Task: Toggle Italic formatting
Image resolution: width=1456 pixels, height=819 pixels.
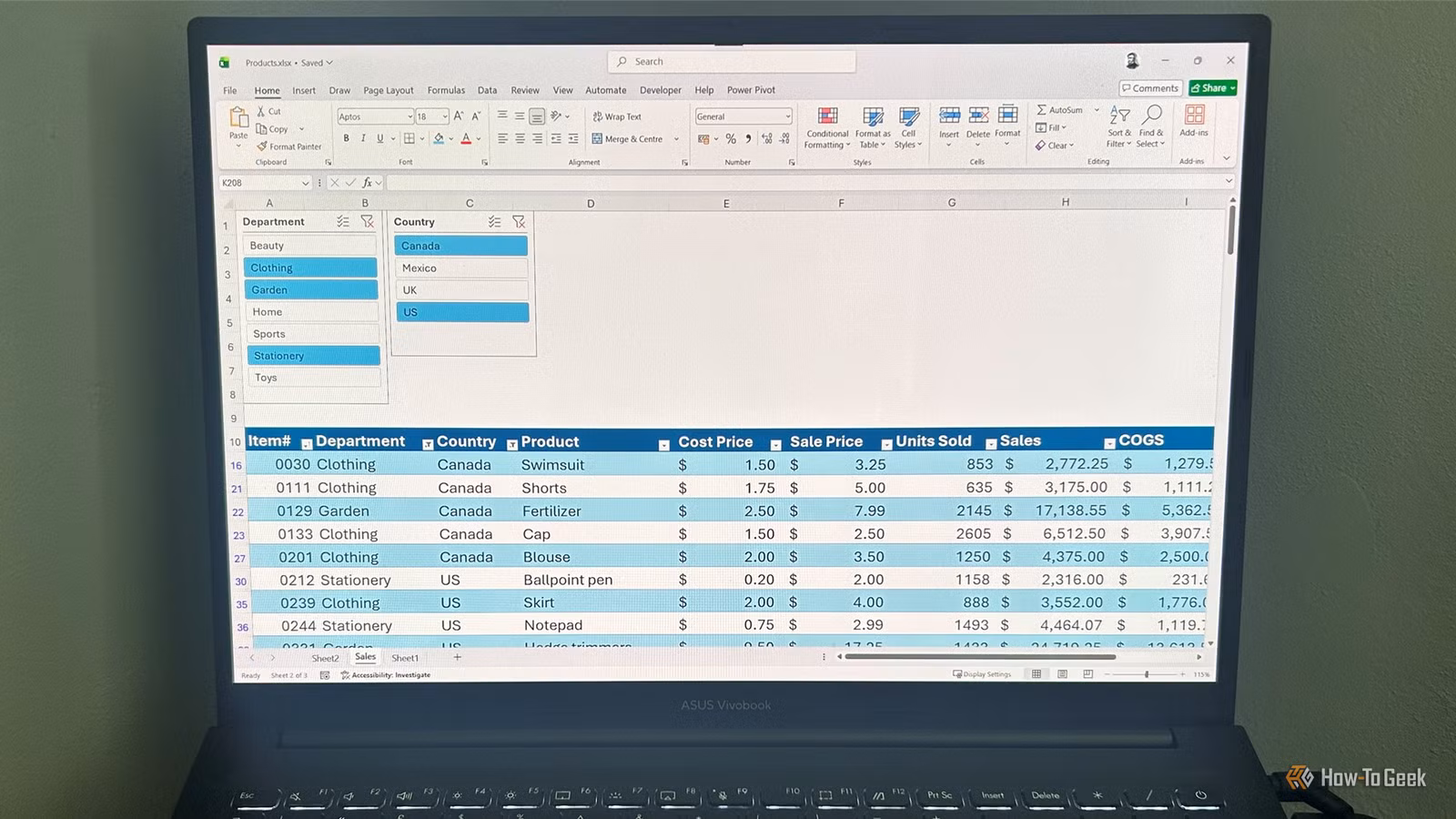Action: coord(363,138)
